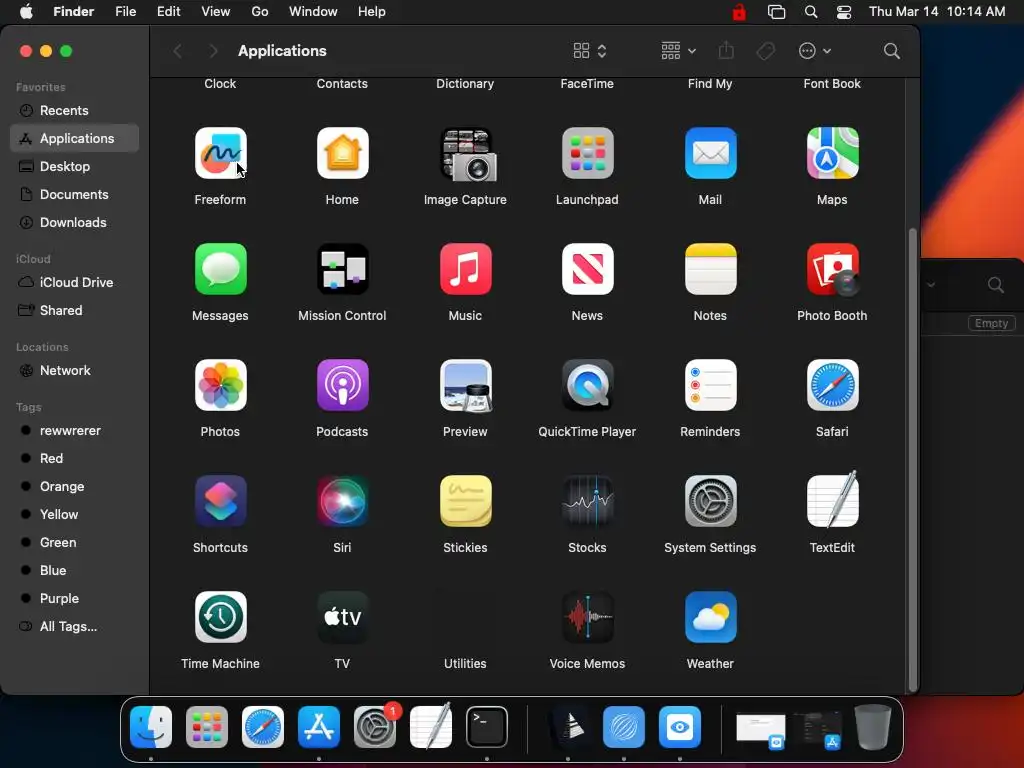Click the Photos app icon

220,385
